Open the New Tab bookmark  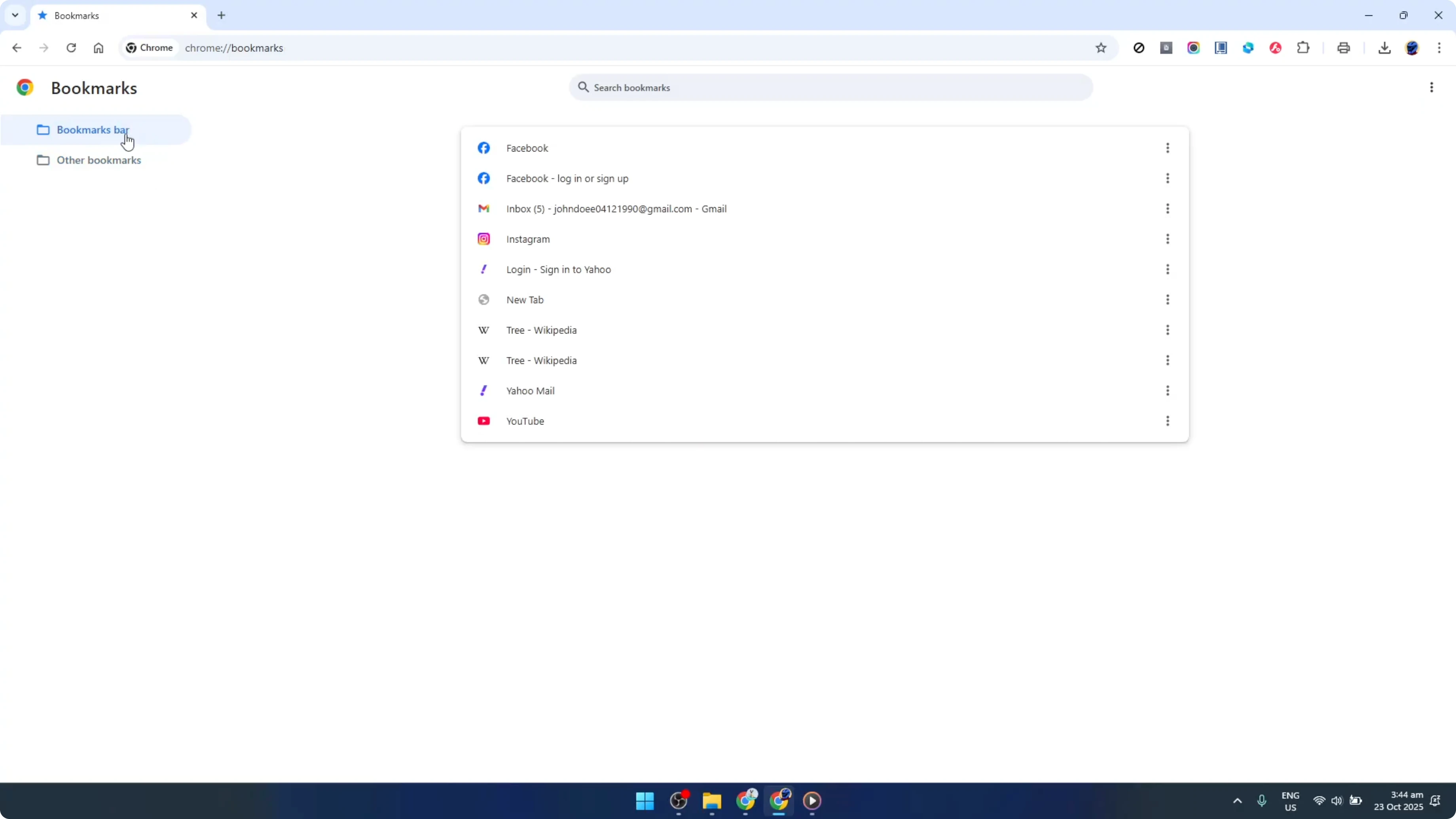pos(825,300)
